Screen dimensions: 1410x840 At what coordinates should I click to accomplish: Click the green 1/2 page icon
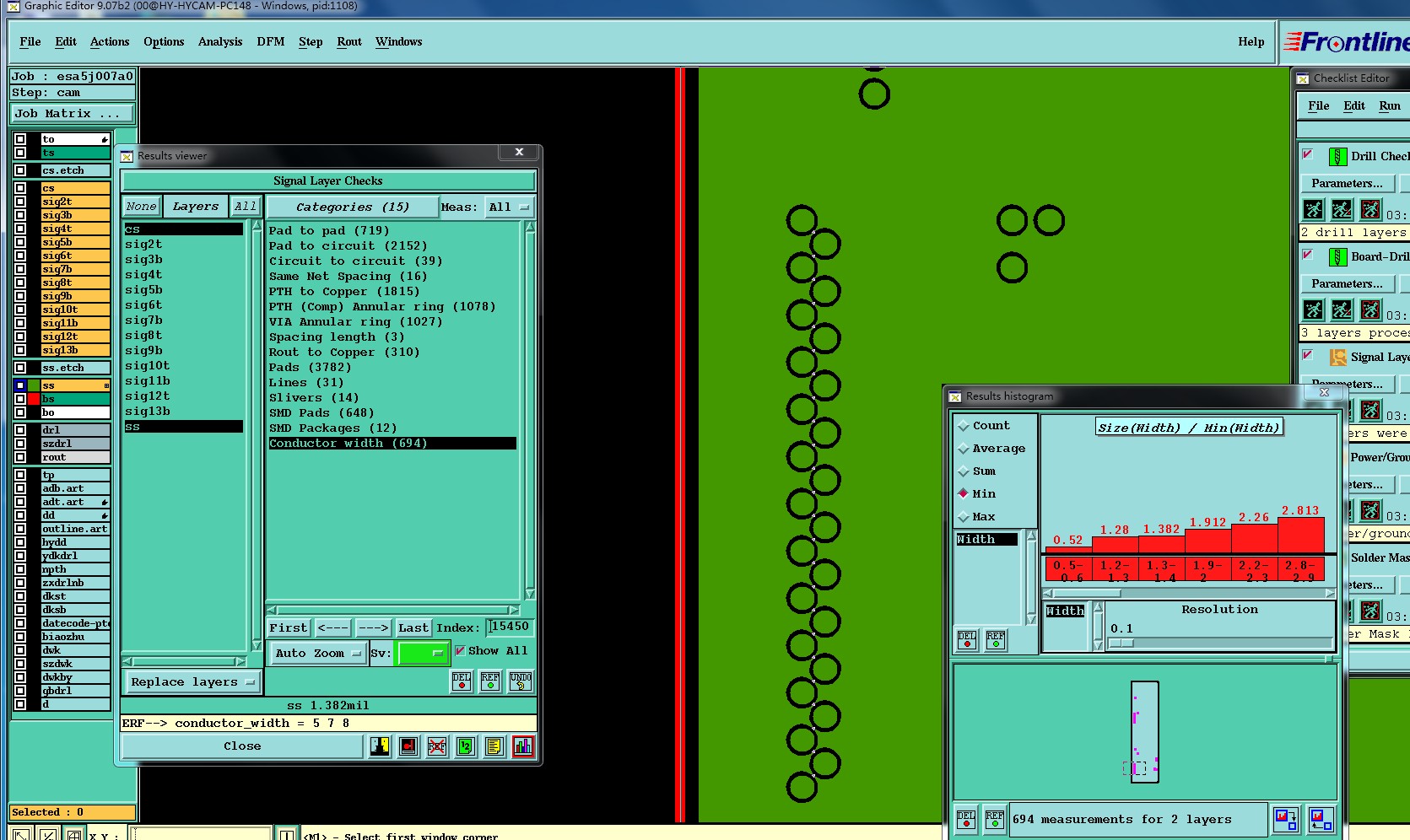pyautogui.click(x=466, y=746)
